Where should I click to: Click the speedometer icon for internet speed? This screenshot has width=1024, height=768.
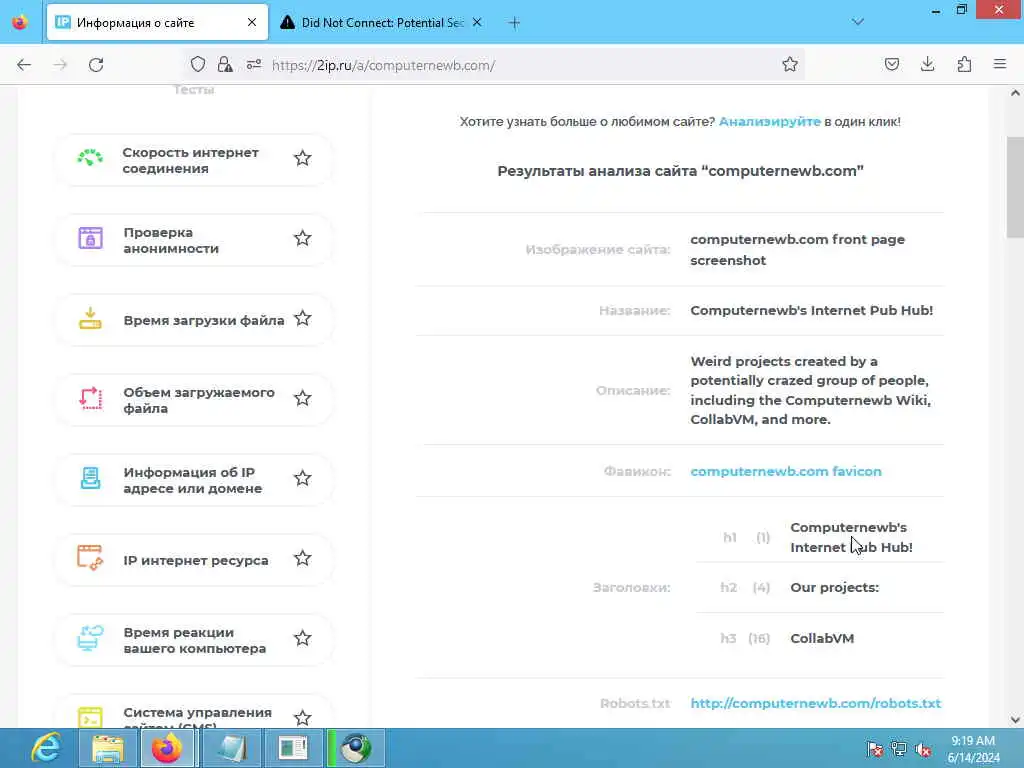(x=90, y=157)
